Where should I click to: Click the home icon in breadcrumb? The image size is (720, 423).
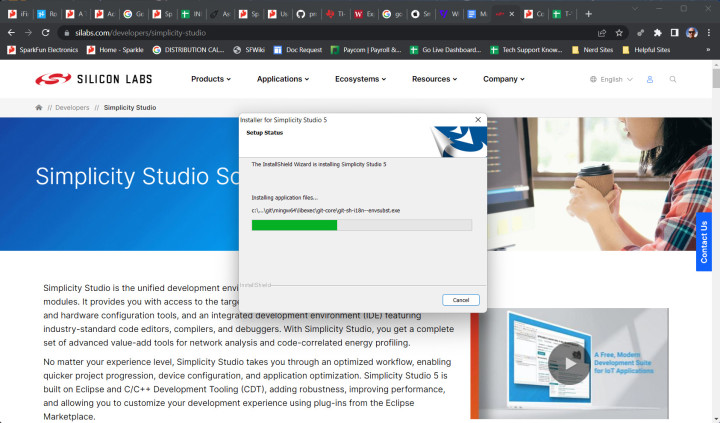coord(39,107)
